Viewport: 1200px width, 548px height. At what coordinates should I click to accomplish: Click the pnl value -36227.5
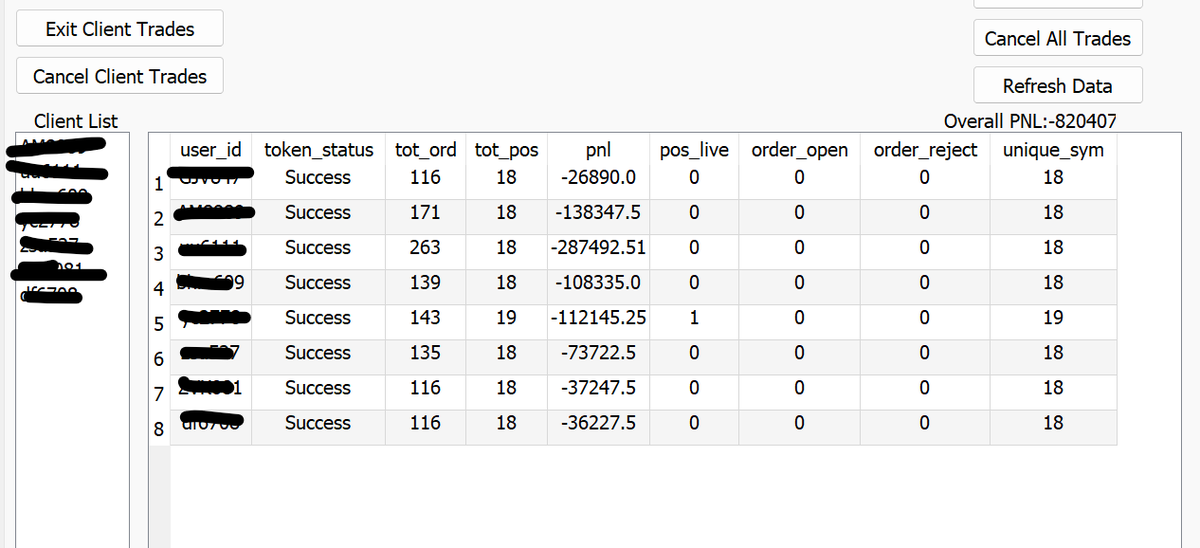[x=597, y=423]
